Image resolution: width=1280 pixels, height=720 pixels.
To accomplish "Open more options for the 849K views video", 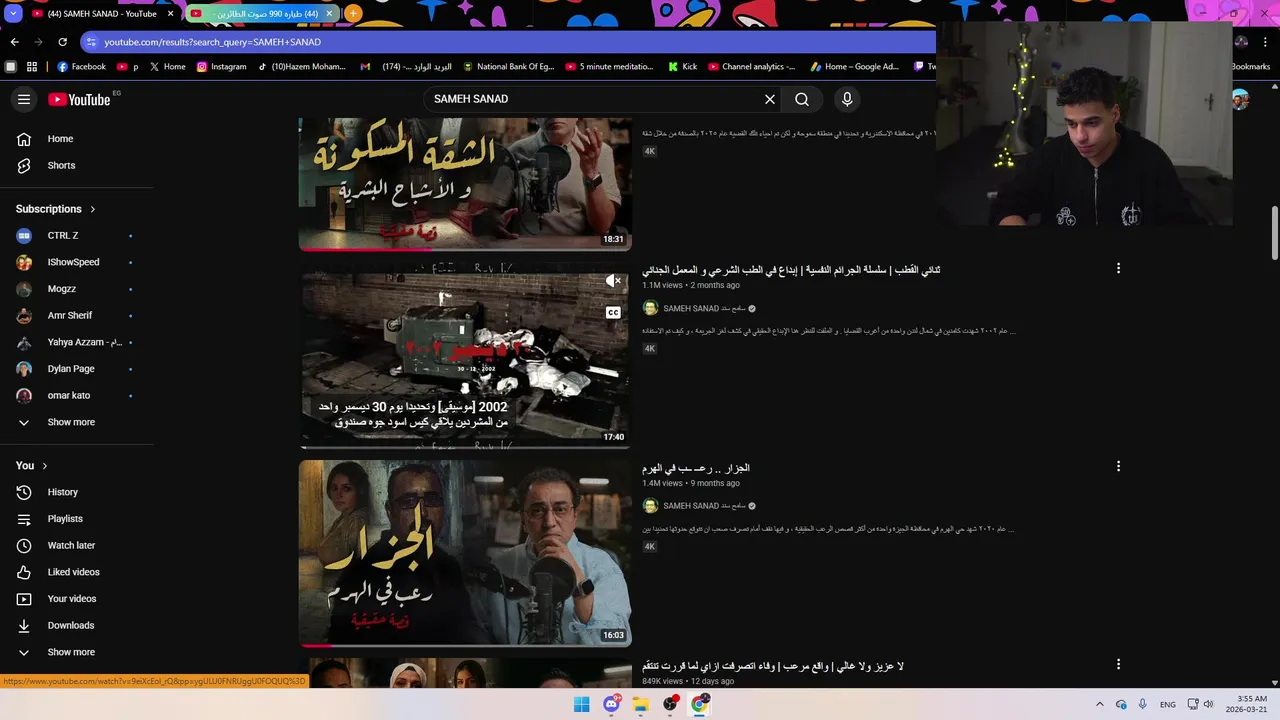I will pyautogui.click(x=1118, y=664).
